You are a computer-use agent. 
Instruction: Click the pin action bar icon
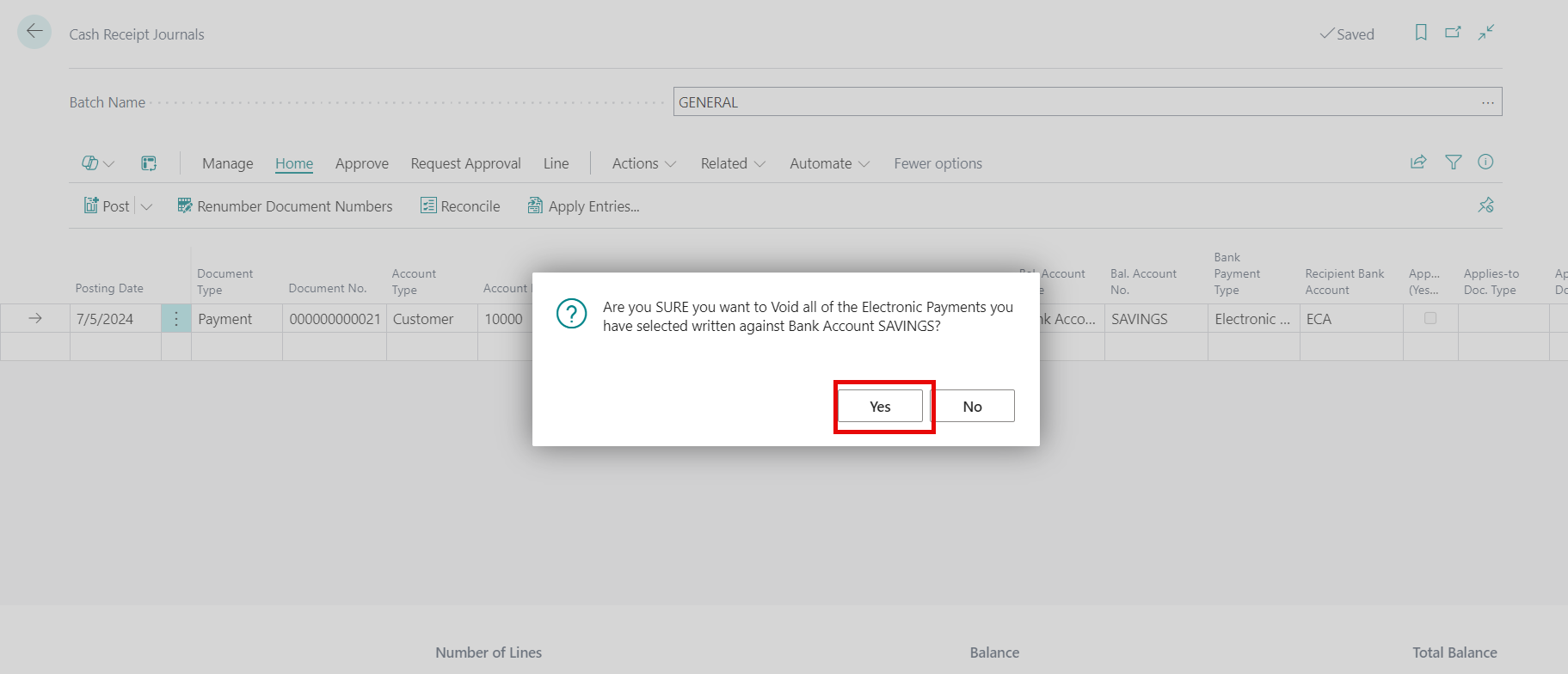coord(1486,205)
